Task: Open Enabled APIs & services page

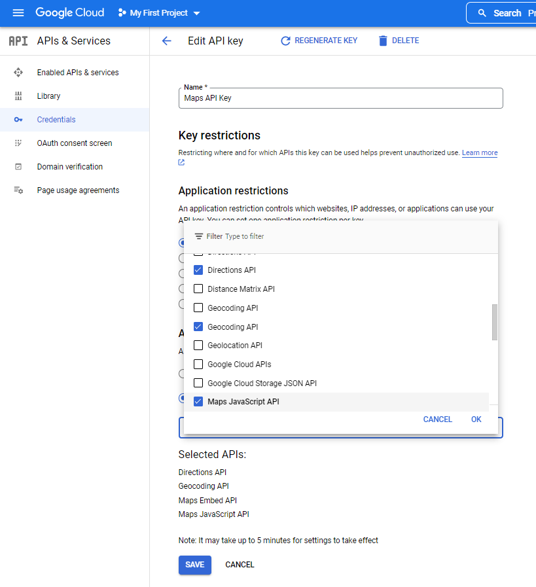Action: (x=78, y=72)
